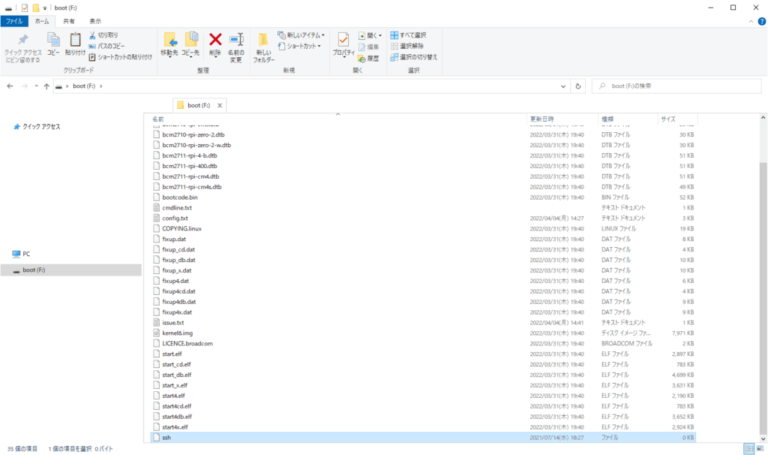This screenshot has width=768, height=455.
Task: Refresh the folder view in address bar
Action: tap(580, 86)
